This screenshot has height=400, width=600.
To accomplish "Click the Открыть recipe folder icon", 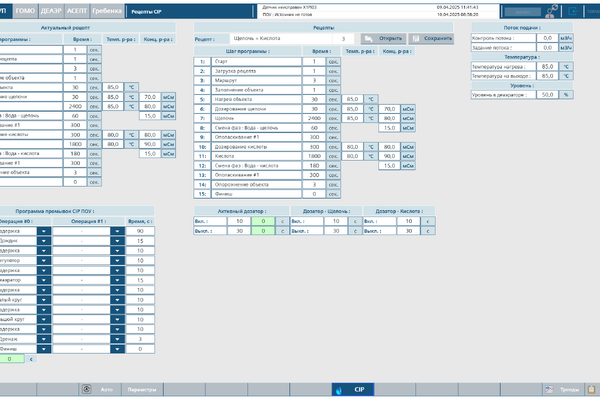I will click(x=370, y=39).
